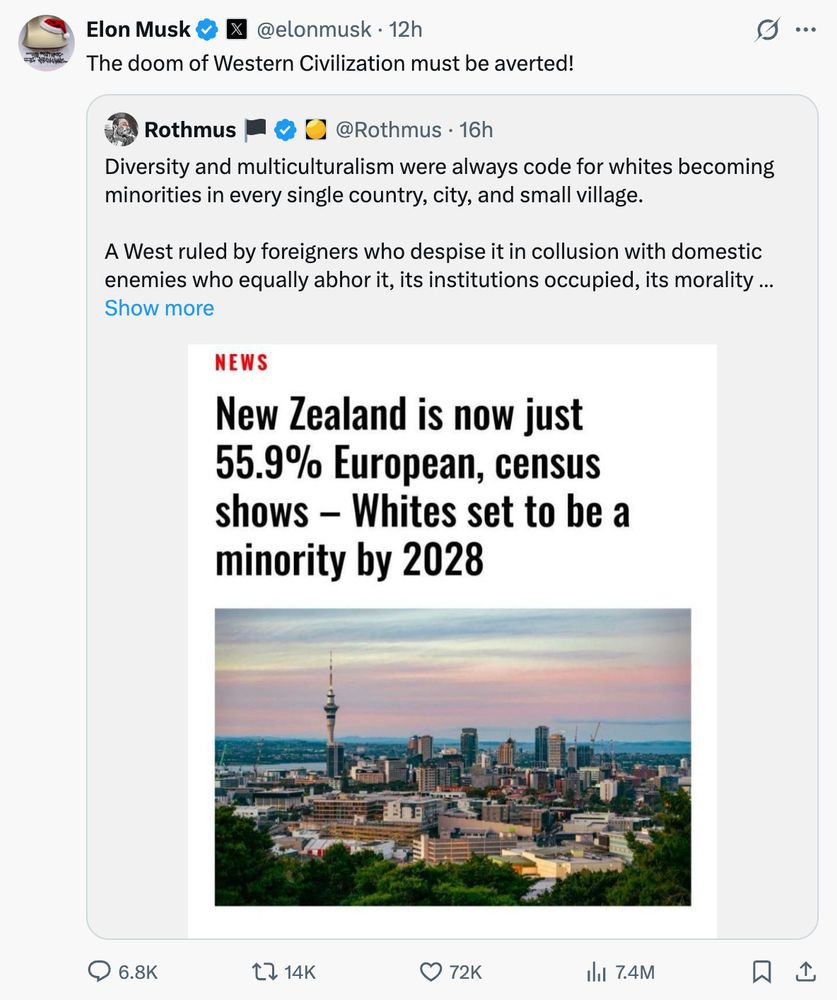
Task: Click Elon Musk's blue verified badge
Action: click(207, 29)
